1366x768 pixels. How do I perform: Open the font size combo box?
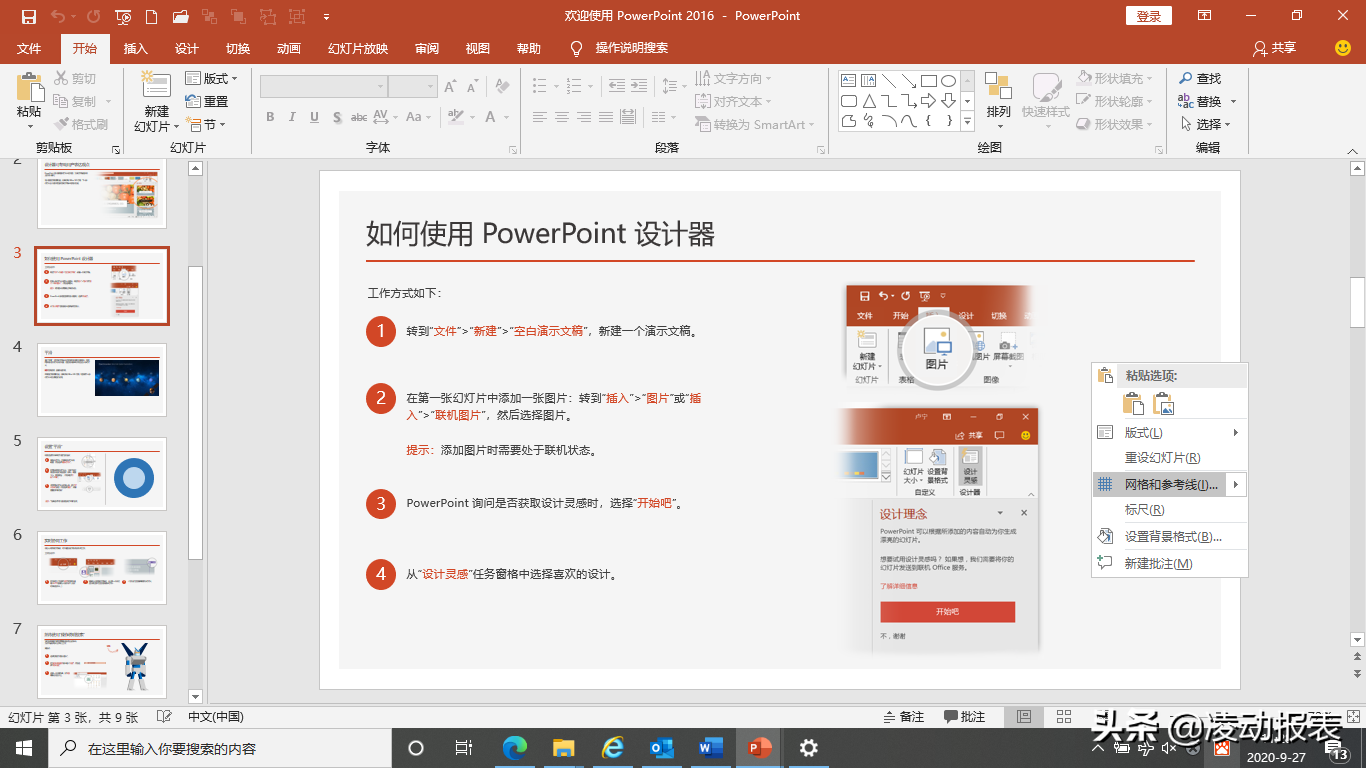413,87
